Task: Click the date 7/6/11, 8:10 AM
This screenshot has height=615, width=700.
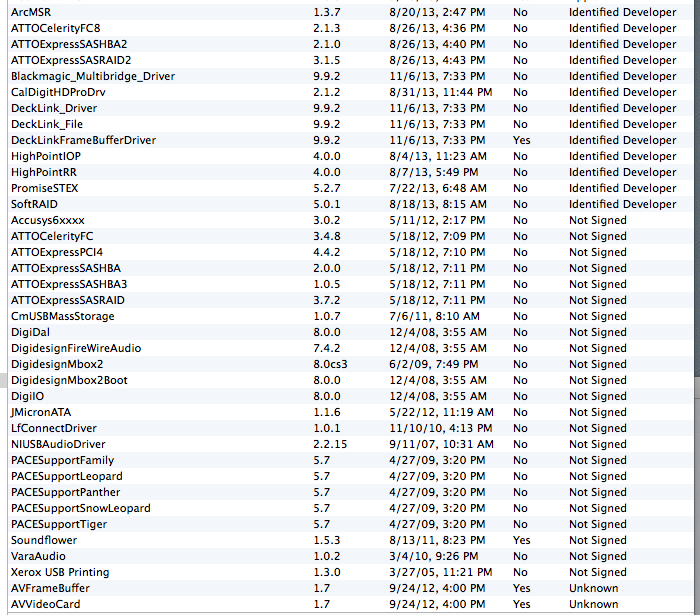Action: point(434,316)
